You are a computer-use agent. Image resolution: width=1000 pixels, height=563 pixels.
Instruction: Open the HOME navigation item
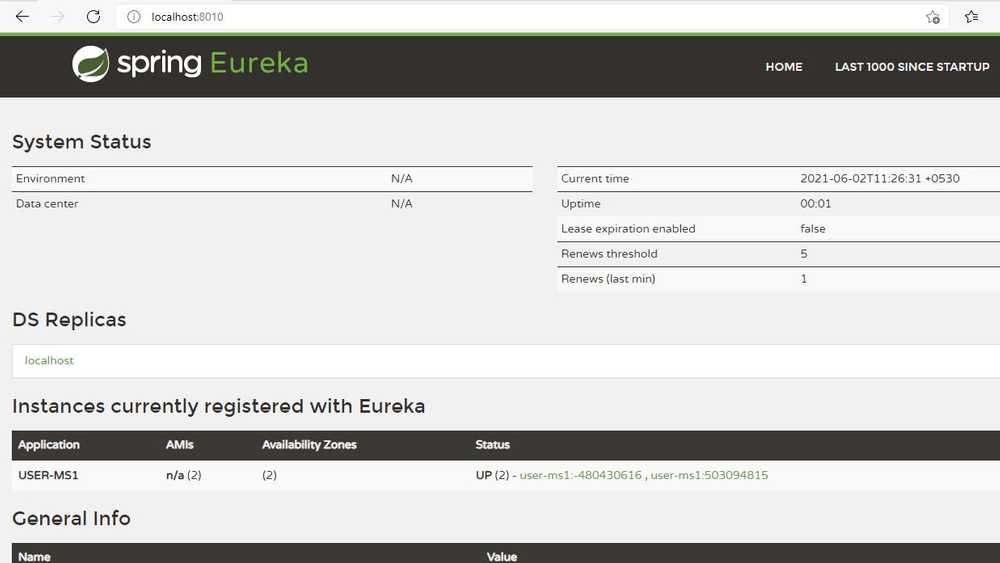tap(784, 67)
